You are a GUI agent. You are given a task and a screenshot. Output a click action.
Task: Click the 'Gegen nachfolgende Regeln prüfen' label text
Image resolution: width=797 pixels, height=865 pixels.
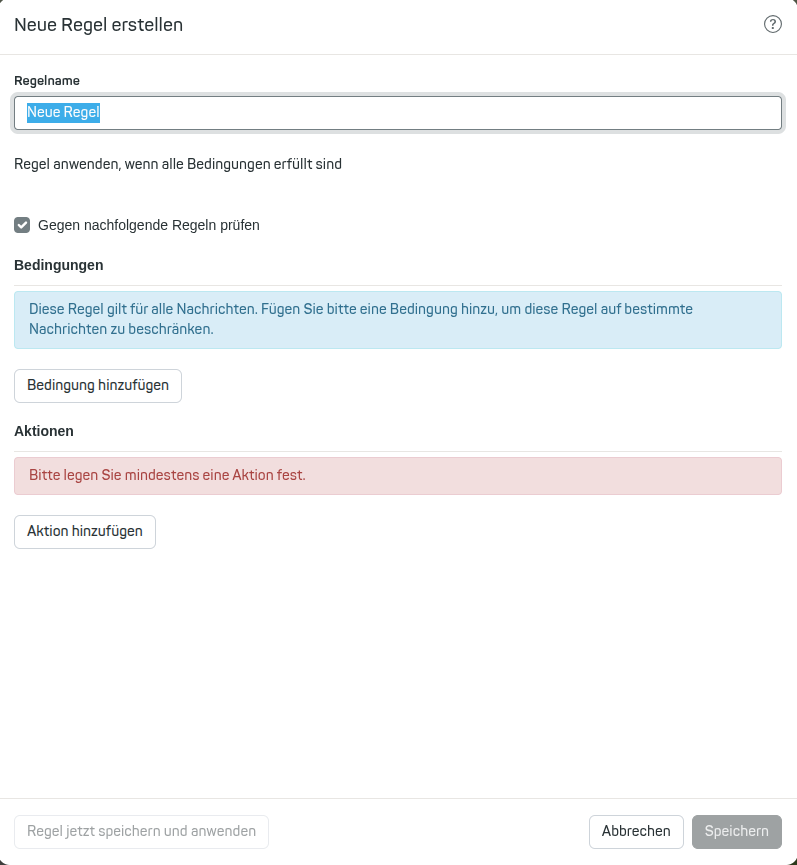(x=148, y=225)
